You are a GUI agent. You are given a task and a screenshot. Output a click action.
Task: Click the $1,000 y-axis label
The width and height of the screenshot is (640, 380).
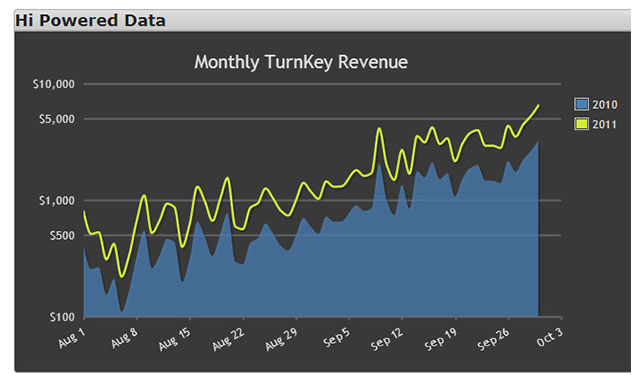57,200
